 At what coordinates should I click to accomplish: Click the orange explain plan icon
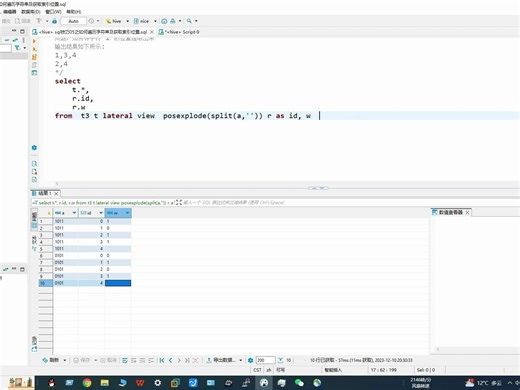(x=34, y=57)
